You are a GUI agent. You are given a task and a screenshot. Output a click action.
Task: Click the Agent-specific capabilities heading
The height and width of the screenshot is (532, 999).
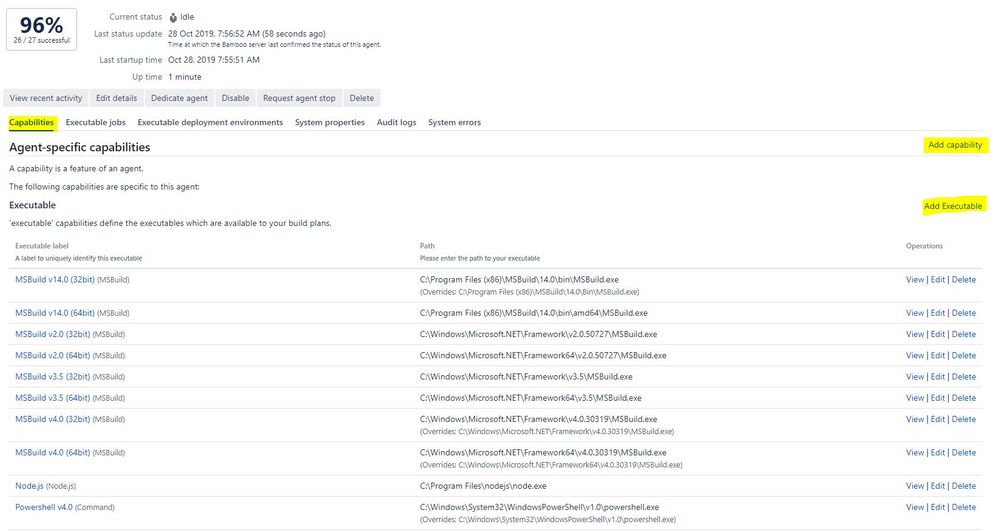point(80,147)
